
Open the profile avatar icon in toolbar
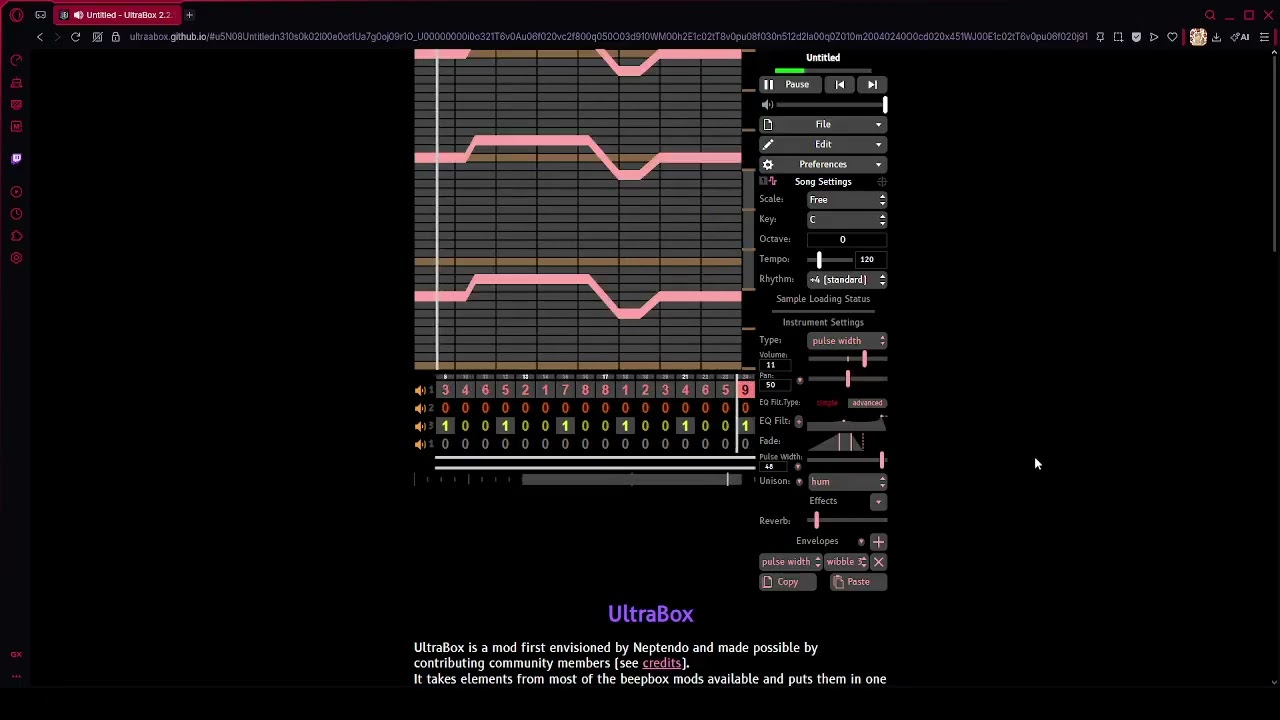click(1198, 37)
